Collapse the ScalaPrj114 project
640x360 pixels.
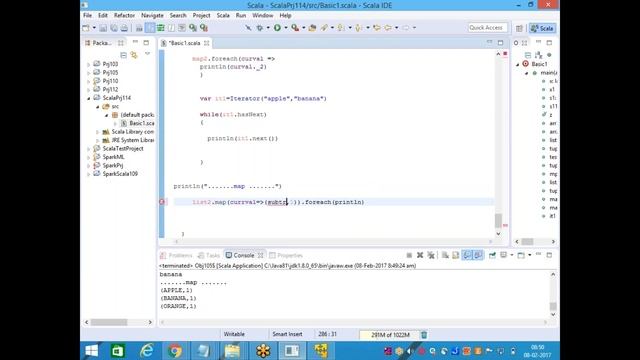(x=89, y=98)
